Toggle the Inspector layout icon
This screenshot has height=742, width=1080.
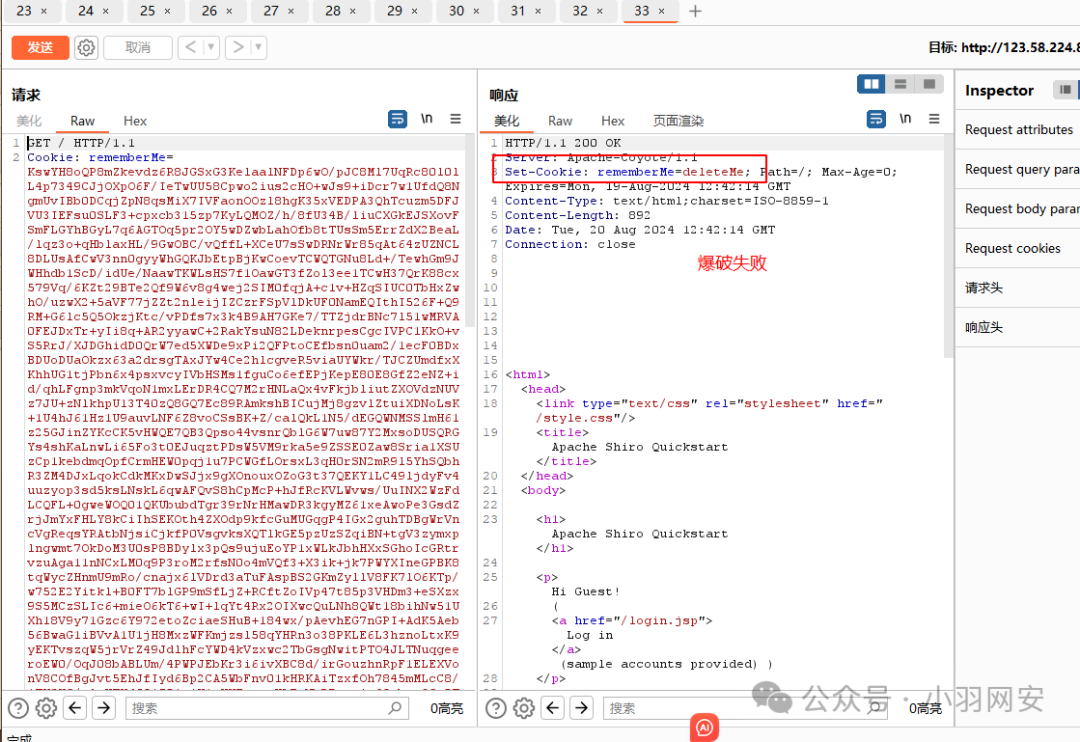point(1065,90)
